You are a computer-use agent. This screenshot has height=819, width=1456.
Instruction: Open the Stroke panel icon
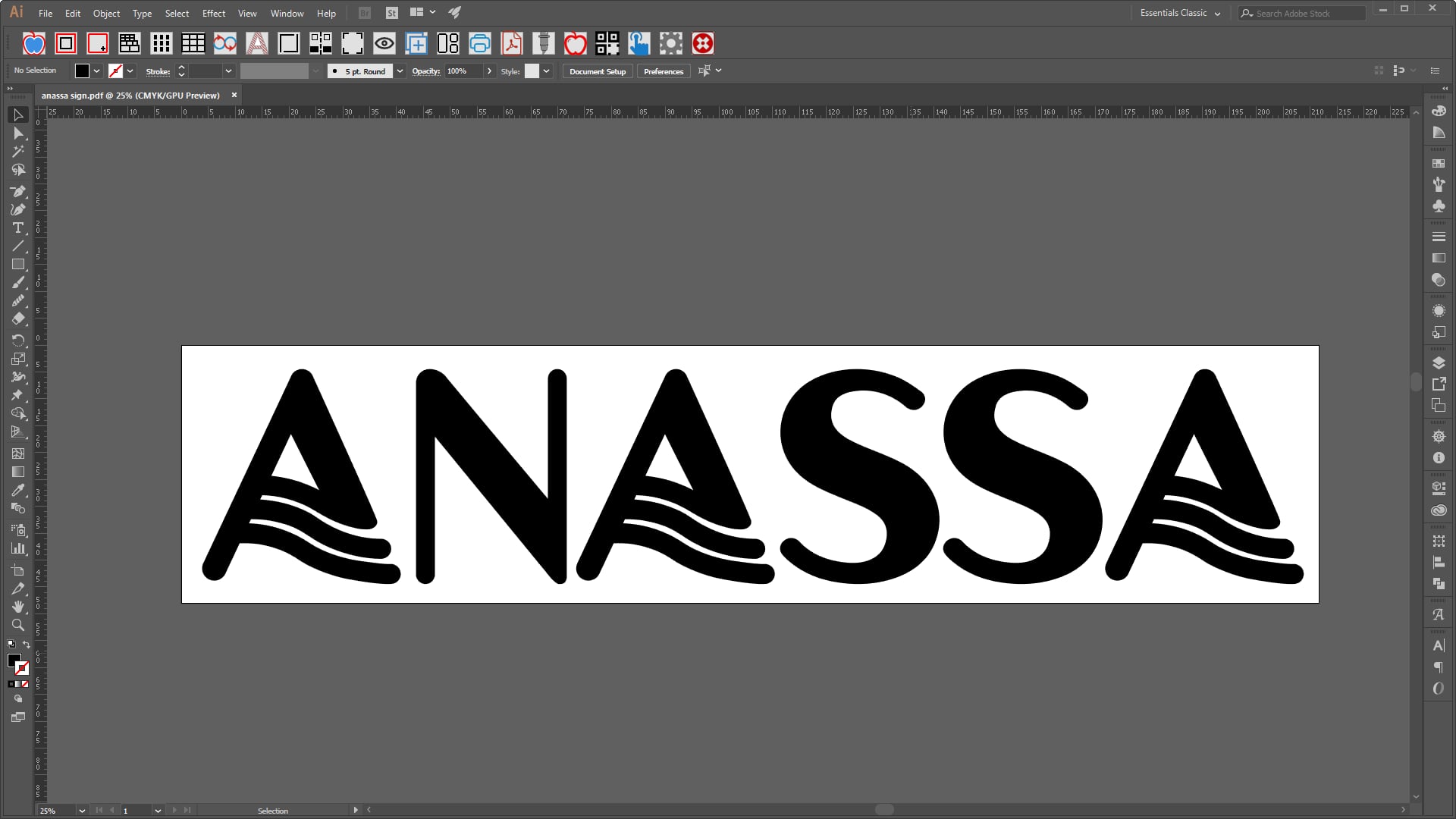coord(1439,237)
